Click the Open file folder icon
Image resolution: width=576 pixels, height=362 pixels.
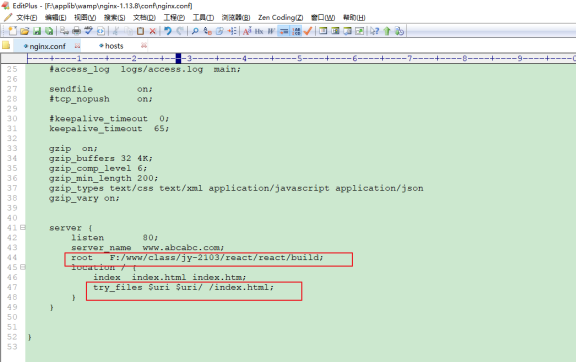(x=25, y=31)
